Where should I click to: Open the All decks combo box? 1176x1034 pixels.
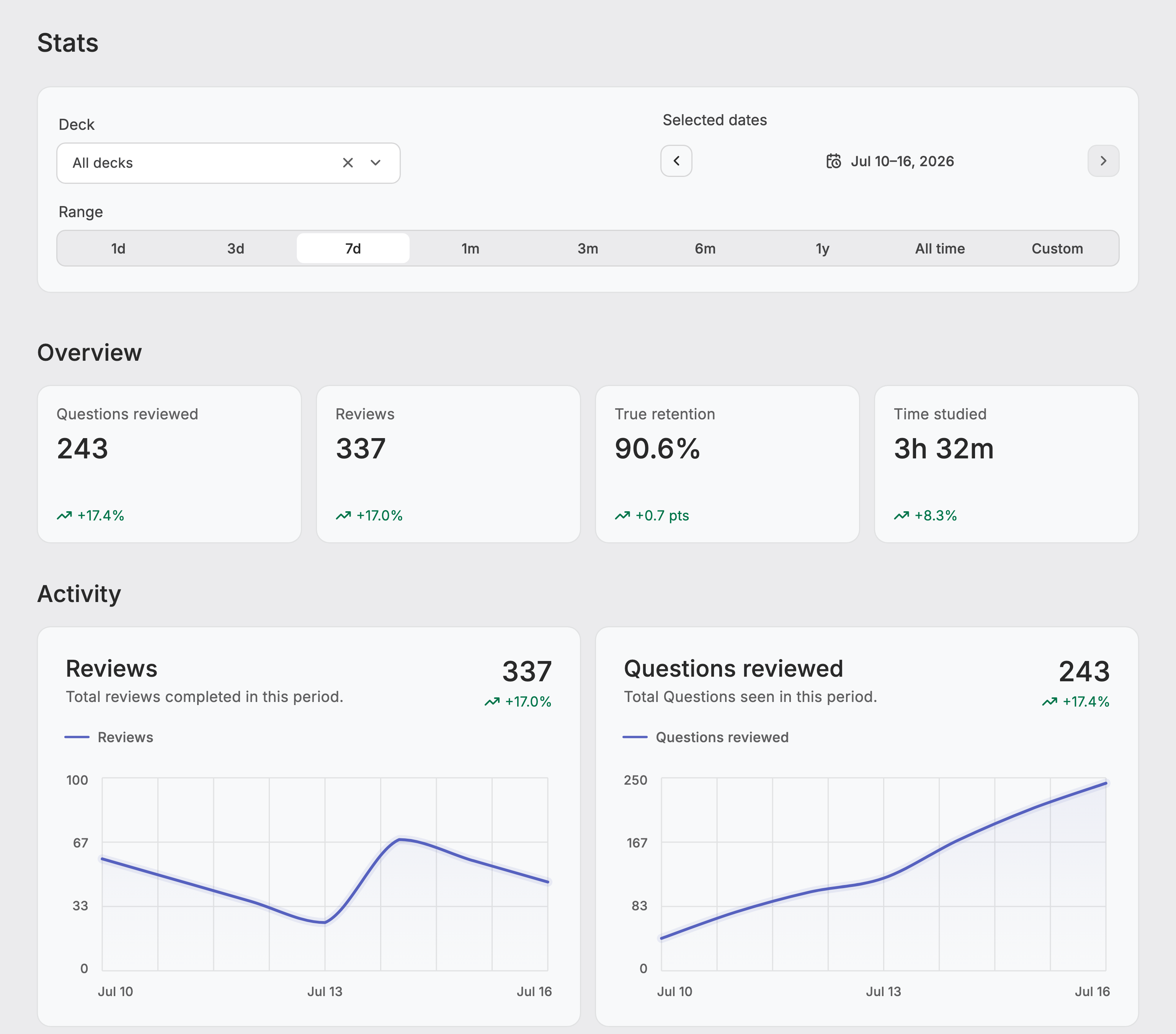[229, 163]
